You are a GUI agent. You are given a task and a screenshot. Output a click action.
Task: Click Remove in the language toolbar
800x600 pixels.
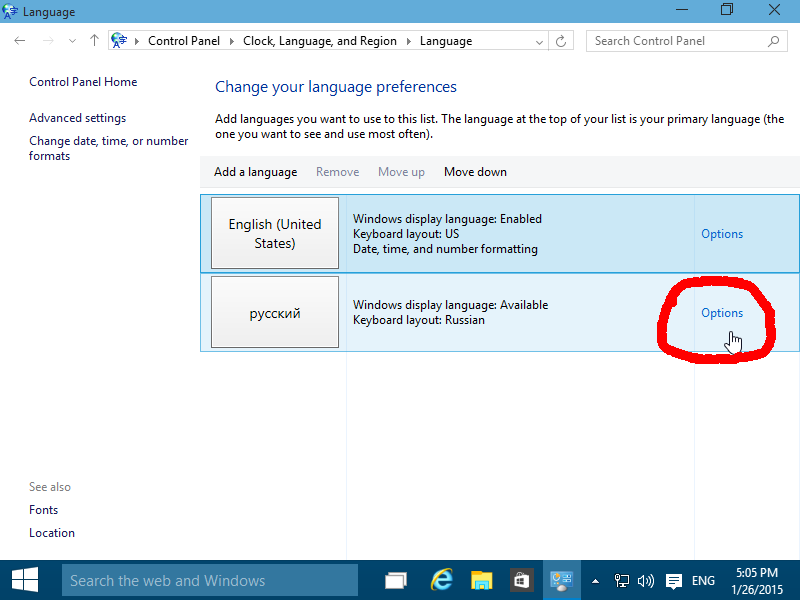[x=337, y=172]
